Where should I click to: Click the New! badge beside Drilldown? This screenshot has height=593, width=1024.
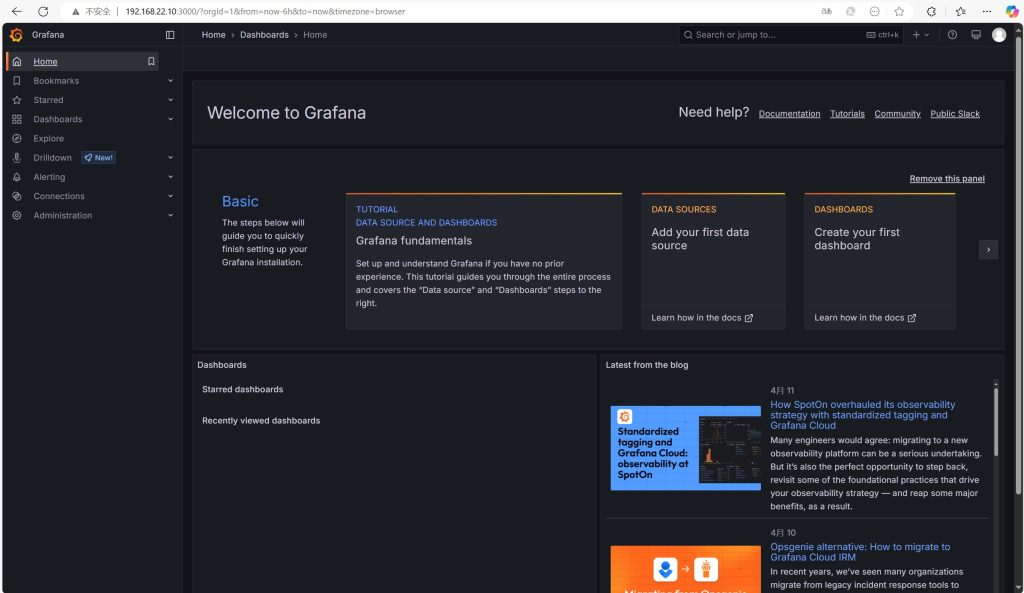(x=99, y=157)
